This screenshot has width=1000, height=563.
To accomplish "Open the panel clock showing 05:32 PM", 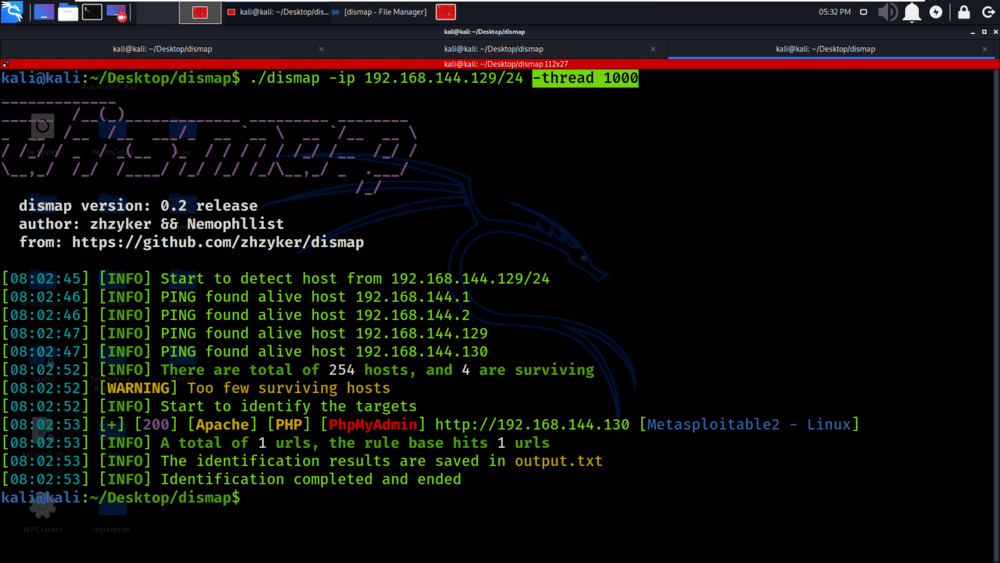I will tap(834, 12).
